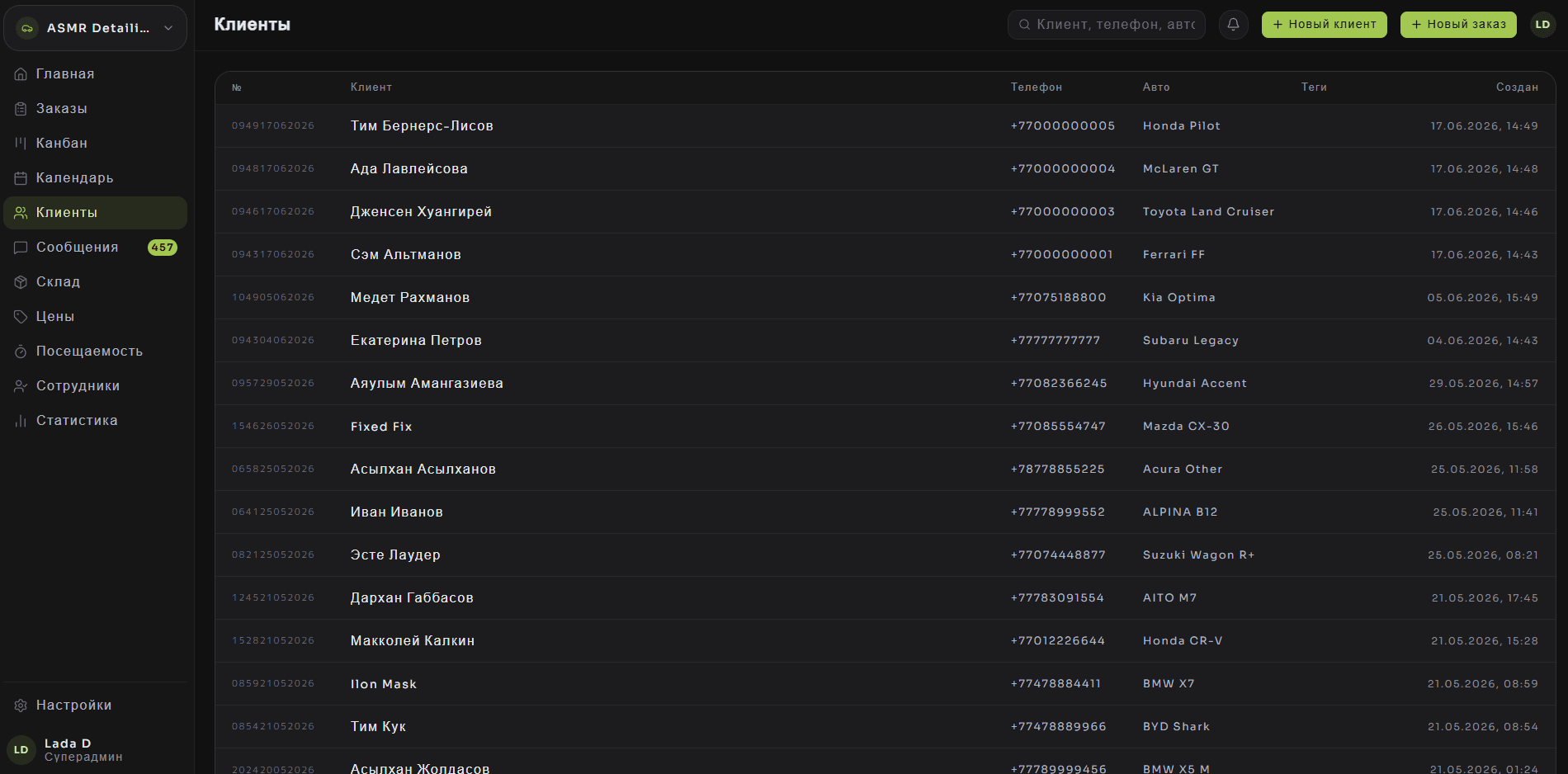This screenshot has height=774, width=1568.
Task: Switch to Календарь page
Action: point(96,178)
